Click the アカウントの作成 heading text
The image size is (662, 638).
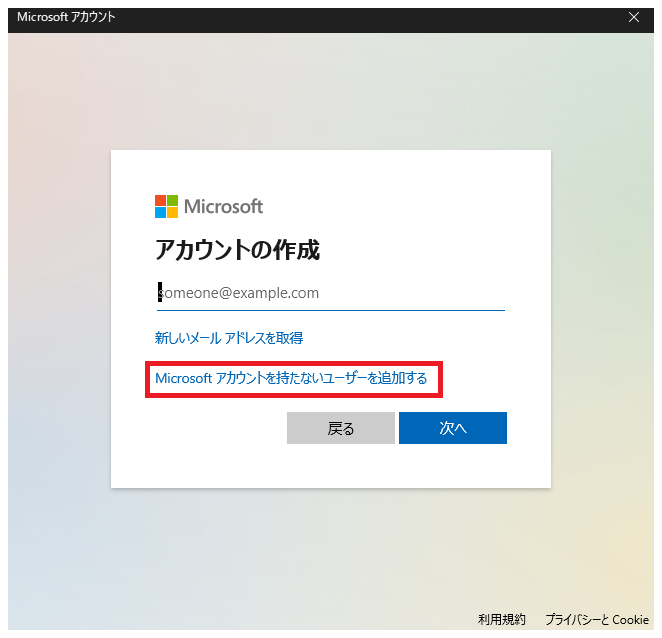(x=237, y=250)
